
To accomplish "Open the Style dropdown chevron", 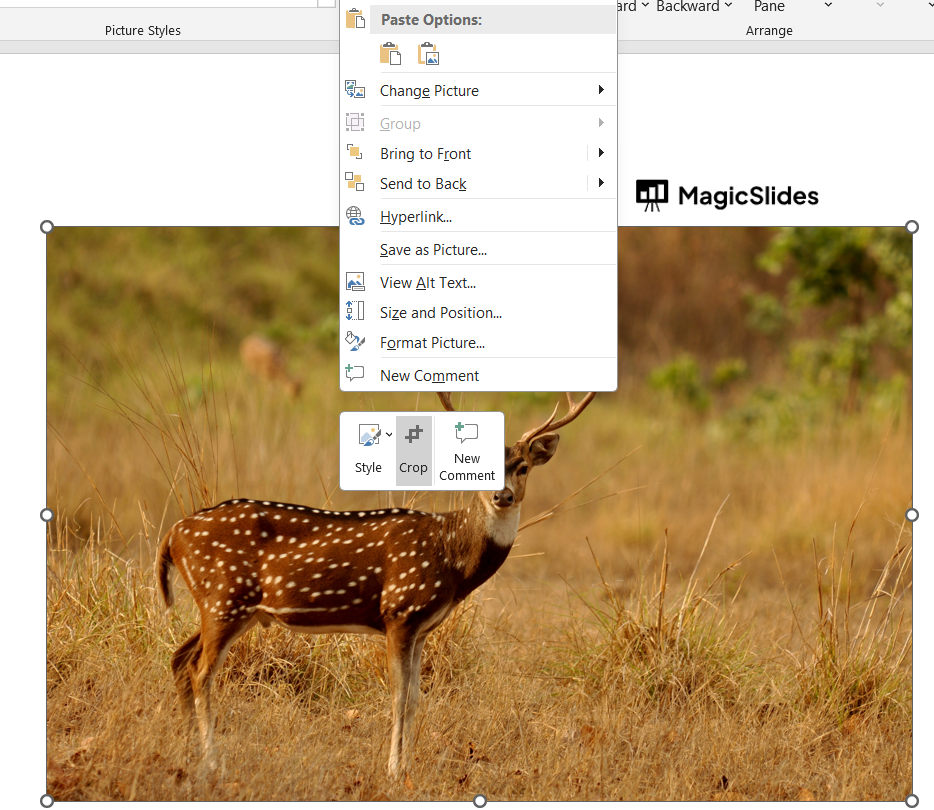I will 389,435.
